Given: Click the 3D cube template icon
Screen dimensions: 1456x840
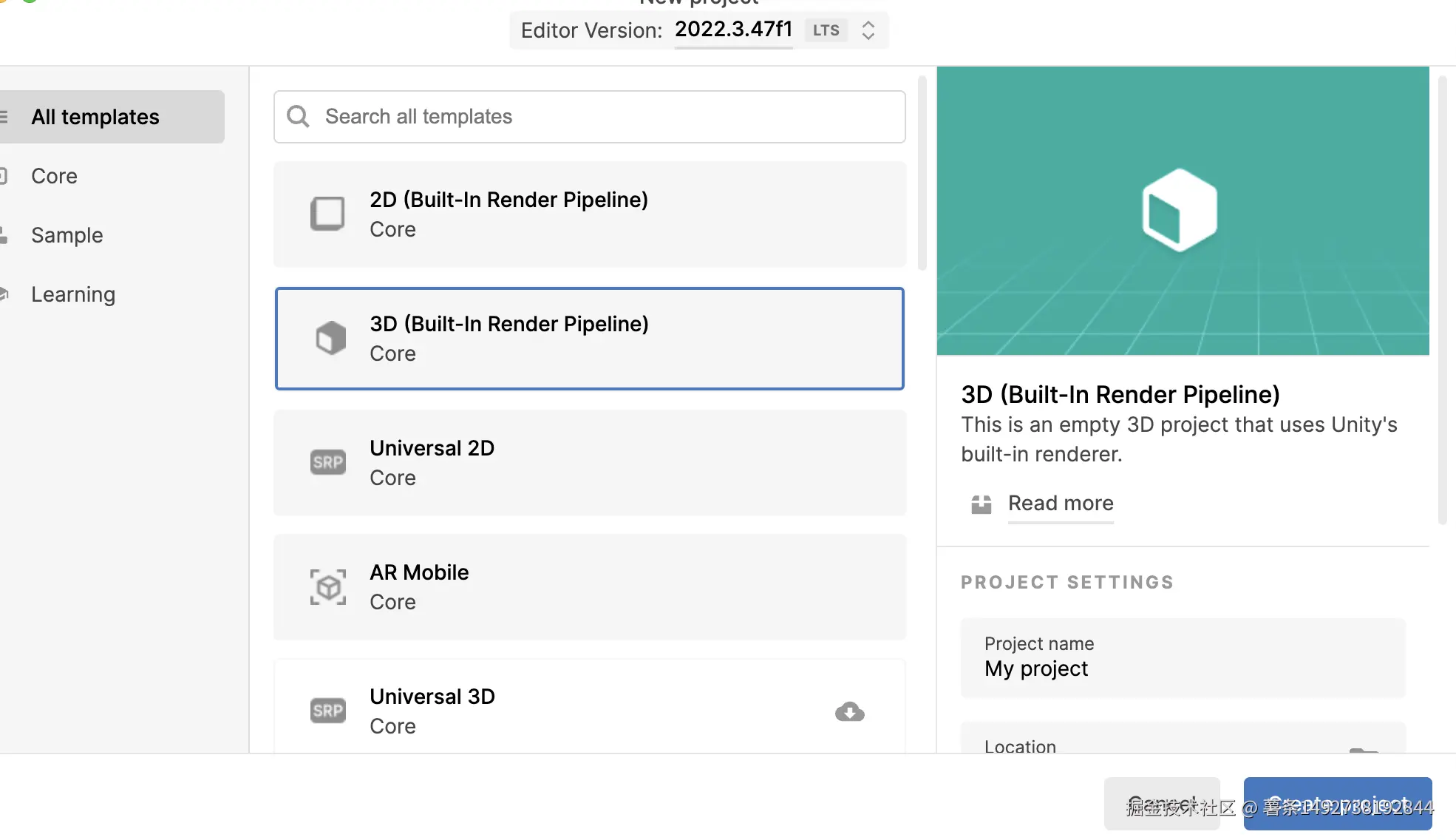Looking at the screenshot, I should (330, 338).
